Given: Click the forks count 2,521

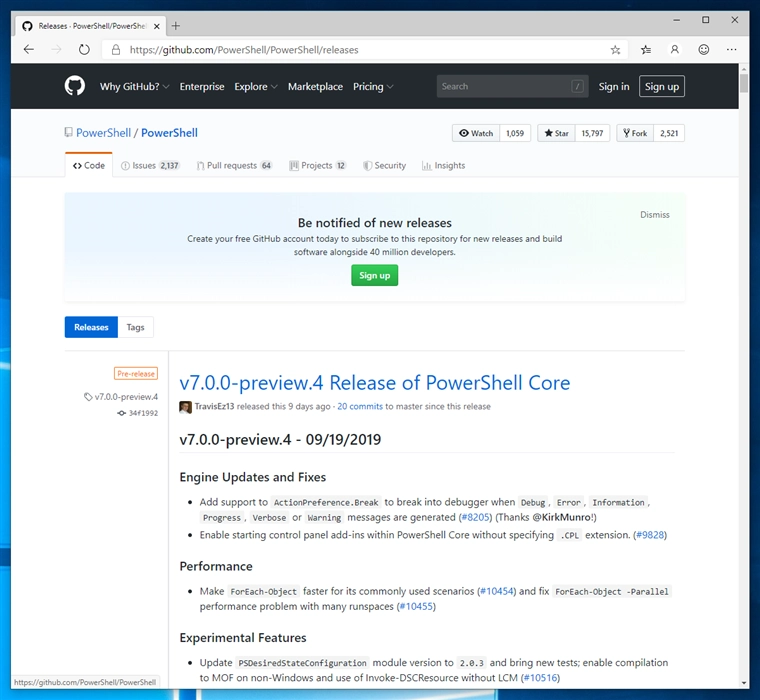Looking at the screenshot, I should pos(669,133).
